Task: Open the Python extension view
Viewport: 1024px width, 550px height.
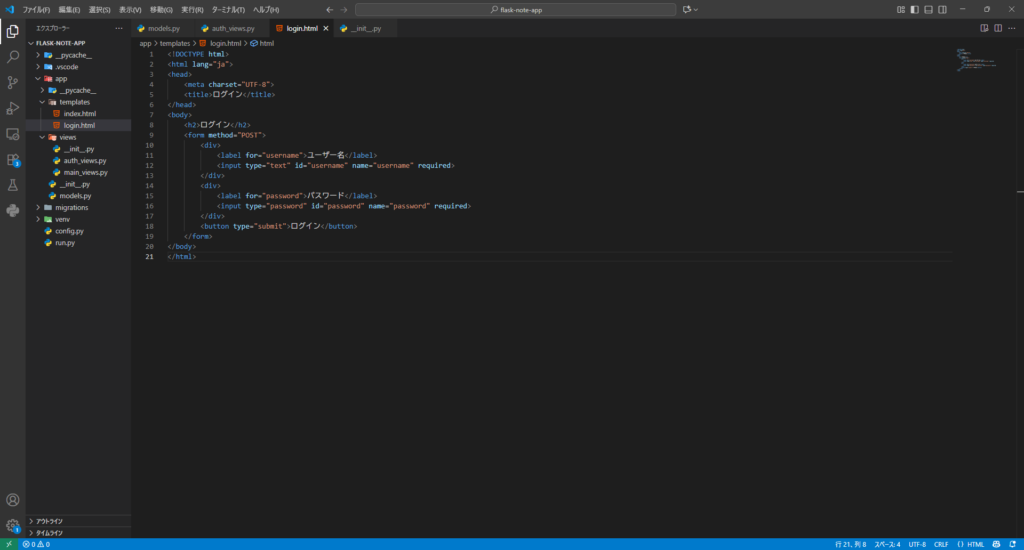Action: [13, 210]
